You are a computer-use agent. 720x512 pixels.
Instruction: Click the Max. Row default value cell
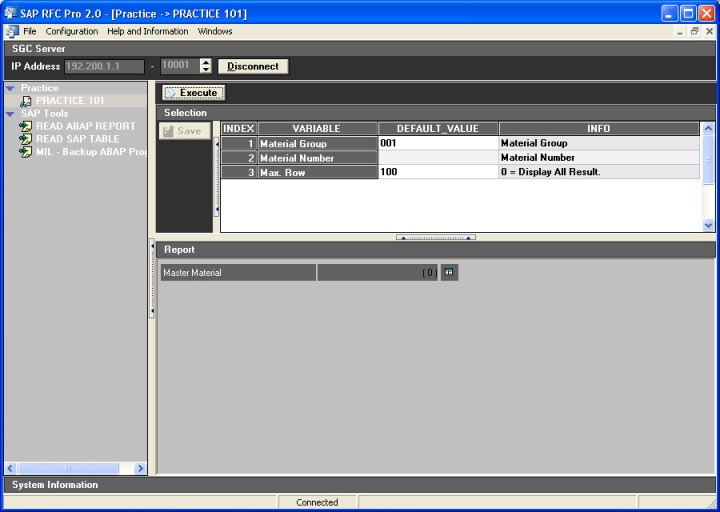click(x=438, y=172)
